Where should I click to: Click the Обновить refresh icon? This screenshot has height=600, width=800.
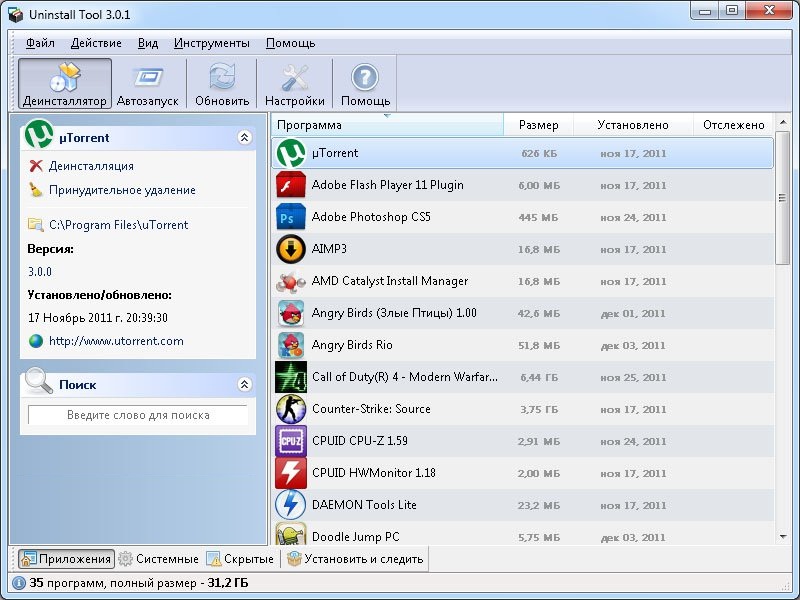point(222,84)
